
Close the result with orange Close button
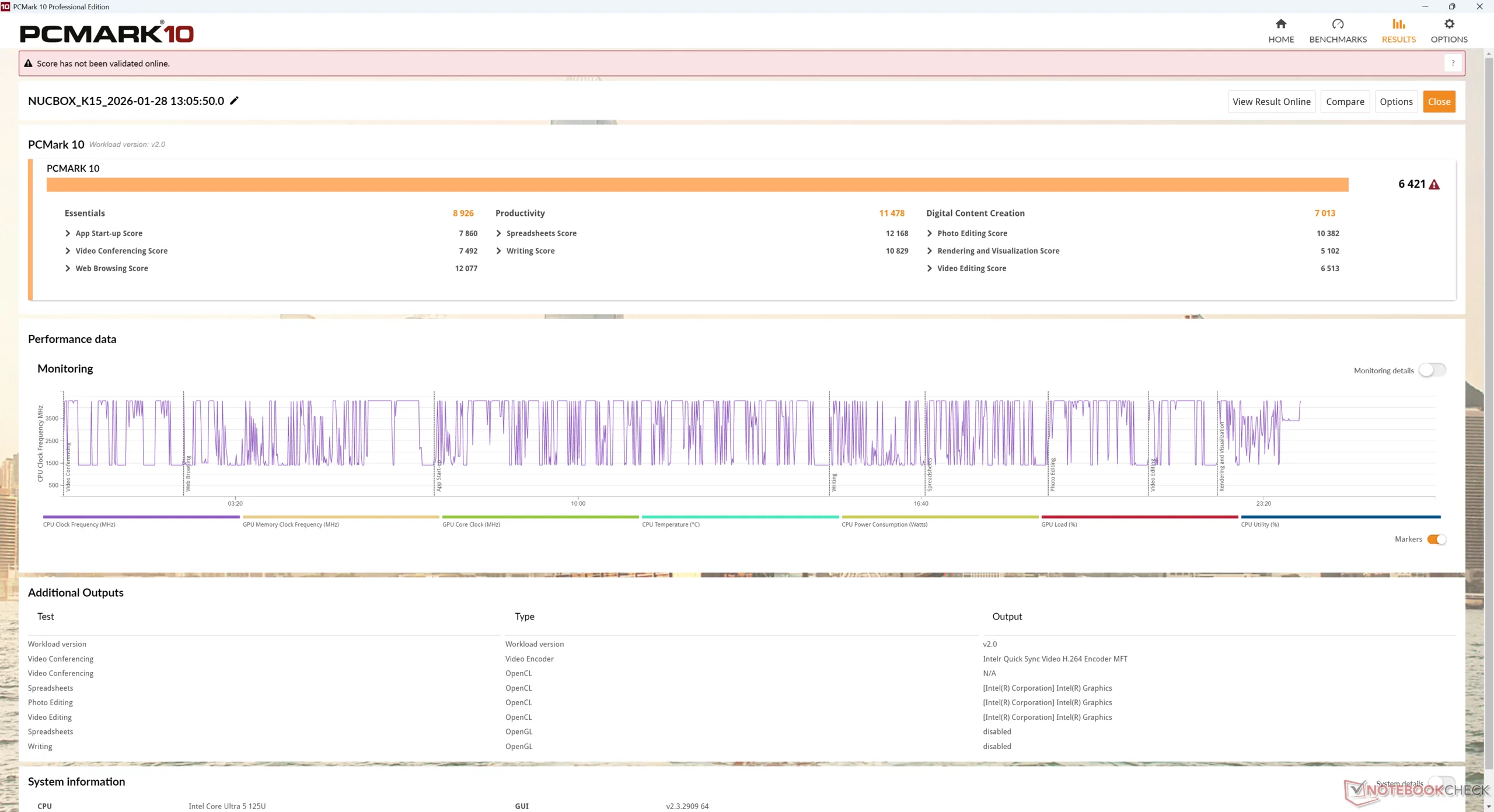1439,101
